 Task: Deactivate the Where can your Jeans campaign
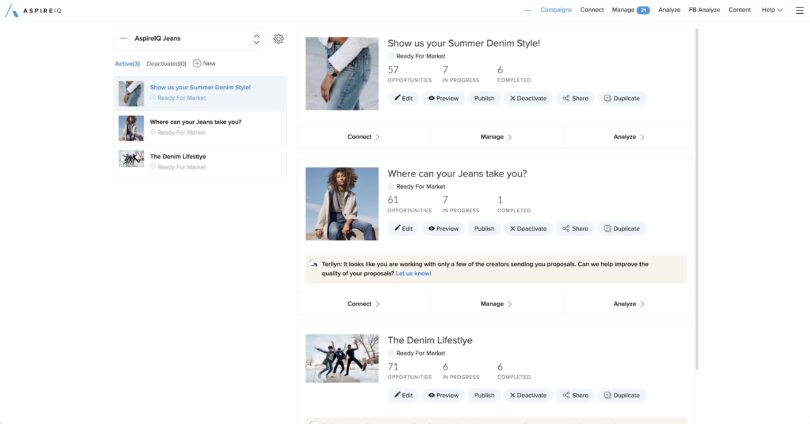[527, 228]
